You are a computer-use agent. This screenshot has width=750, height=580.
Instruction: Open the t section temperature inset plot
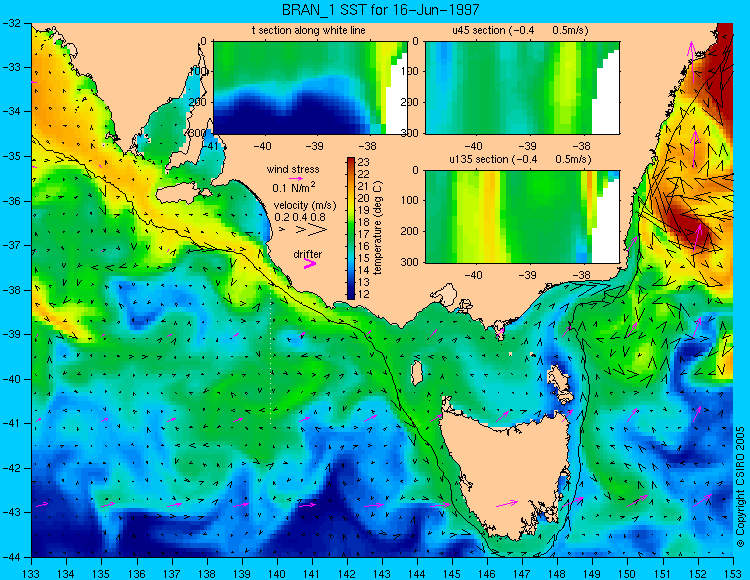(310, 88)
